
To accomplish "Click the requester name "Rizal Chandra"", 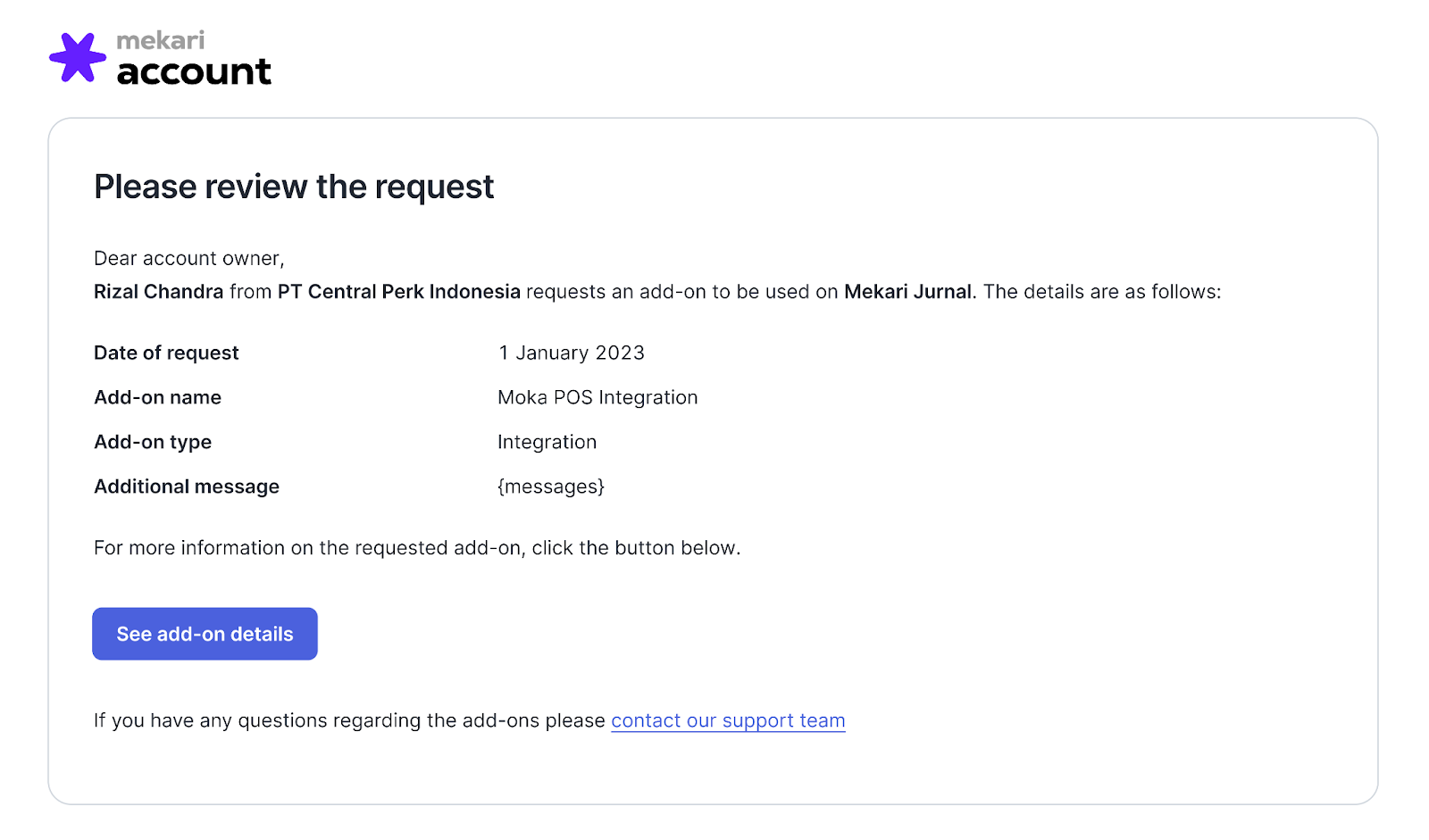I will click(x=158, y=292).
